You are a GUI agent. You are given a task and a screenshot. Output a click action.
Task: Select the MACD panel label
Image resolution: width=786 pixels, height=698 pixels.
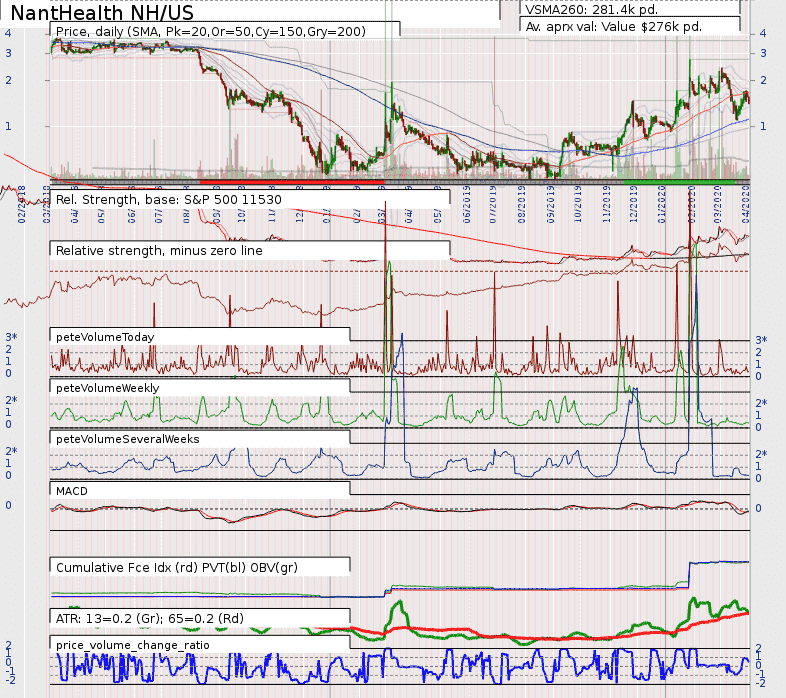(72, 491)
